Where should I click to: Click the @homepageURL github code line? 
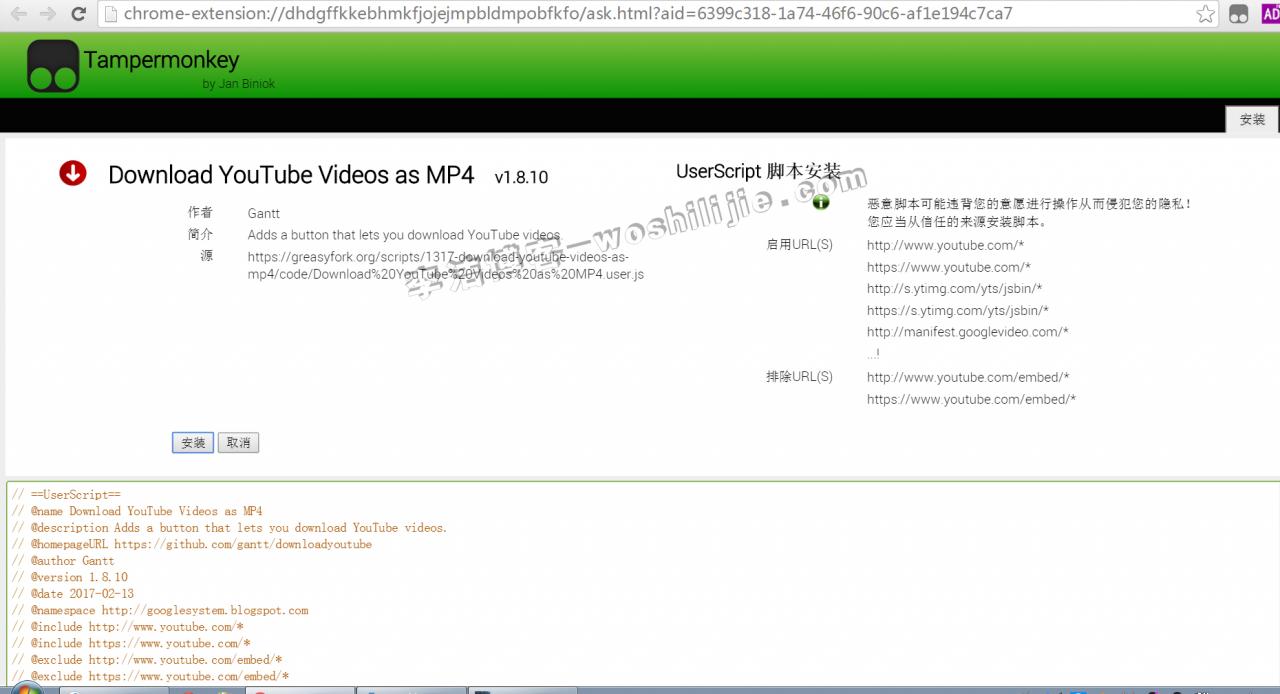coord(192,544)
